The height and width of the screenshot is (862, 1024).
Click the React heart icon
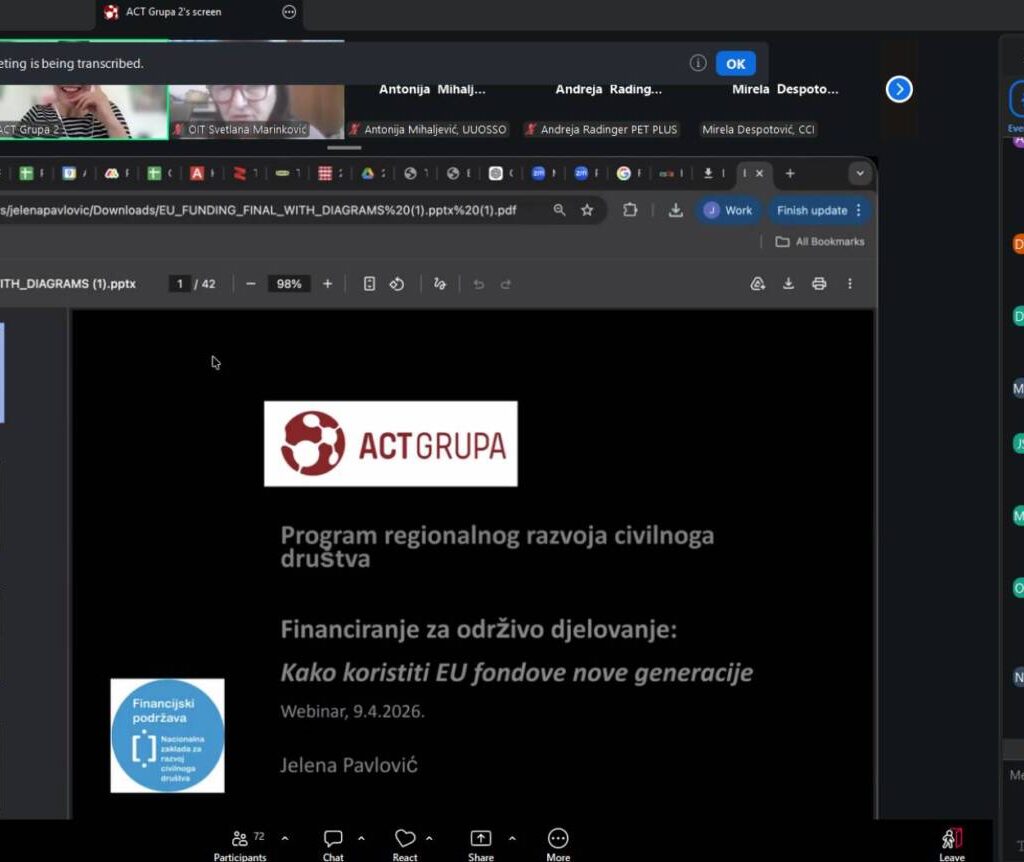[x=405, y=839]
